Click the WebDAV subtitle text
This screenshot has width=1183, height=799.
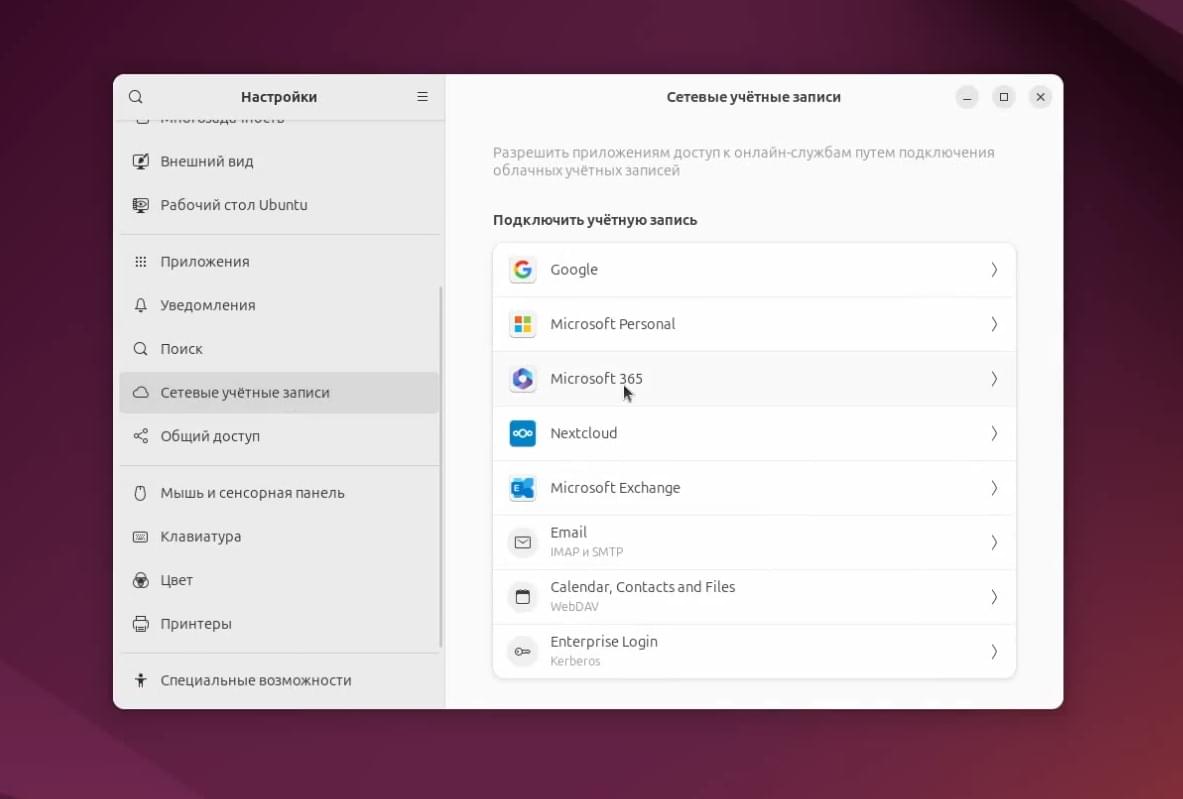coord(575,607)
